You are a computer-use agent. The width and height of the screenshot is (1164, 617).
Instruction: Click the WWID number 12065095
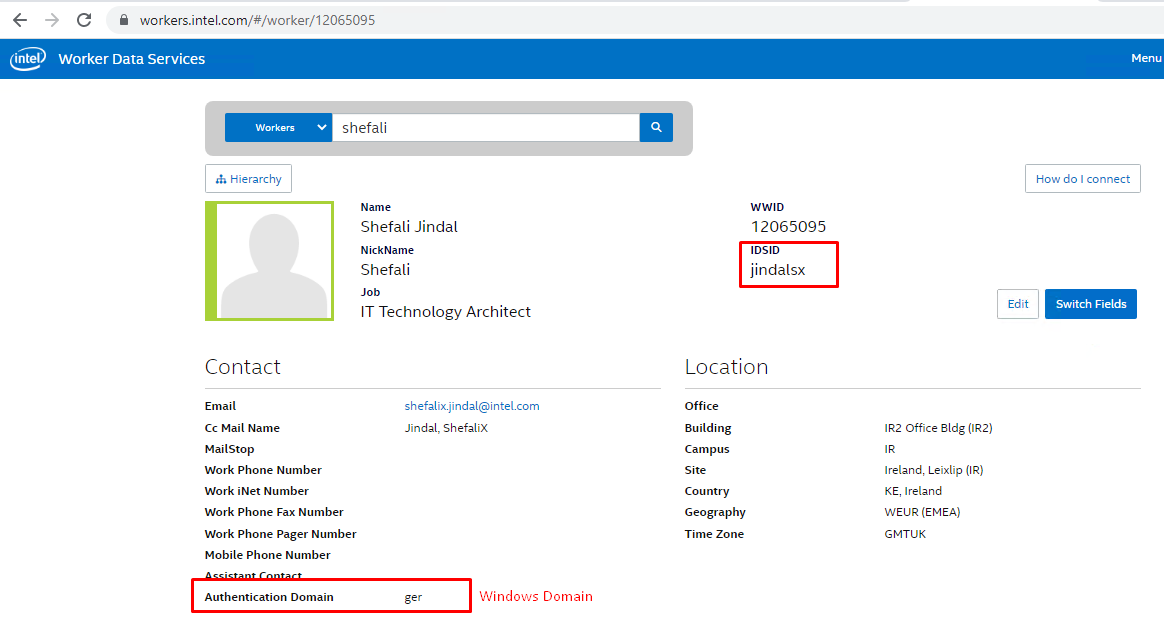pos(788,227)
